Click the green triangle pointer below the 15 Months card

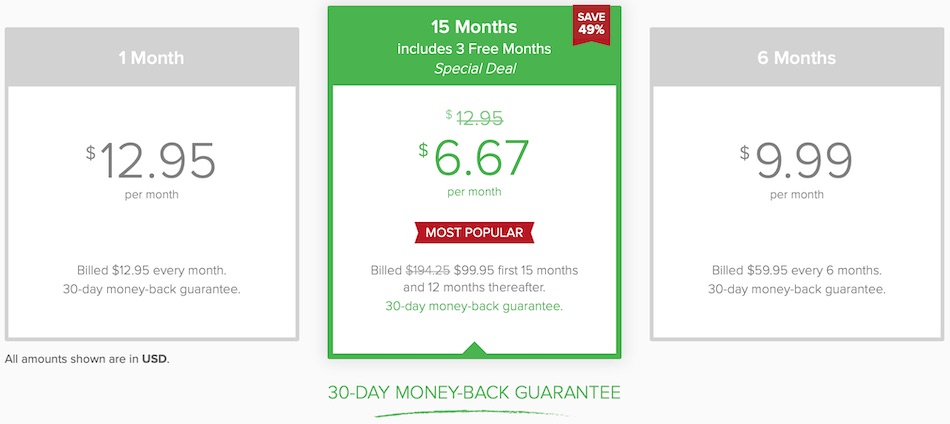coord(475,349)
